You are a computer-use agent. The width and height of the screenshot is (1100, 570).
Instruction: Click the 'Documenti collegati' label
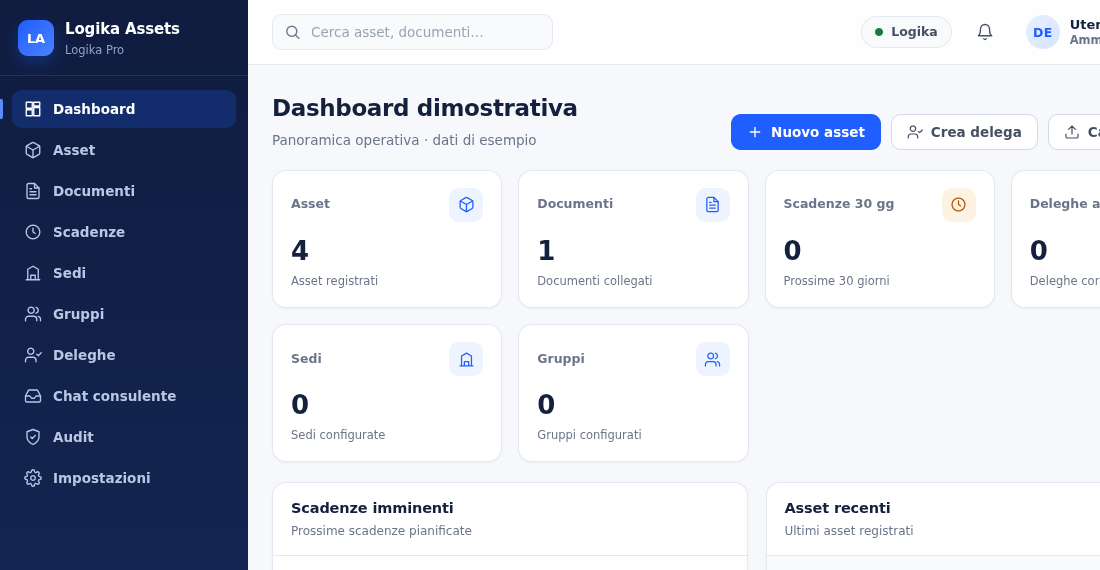594,280
